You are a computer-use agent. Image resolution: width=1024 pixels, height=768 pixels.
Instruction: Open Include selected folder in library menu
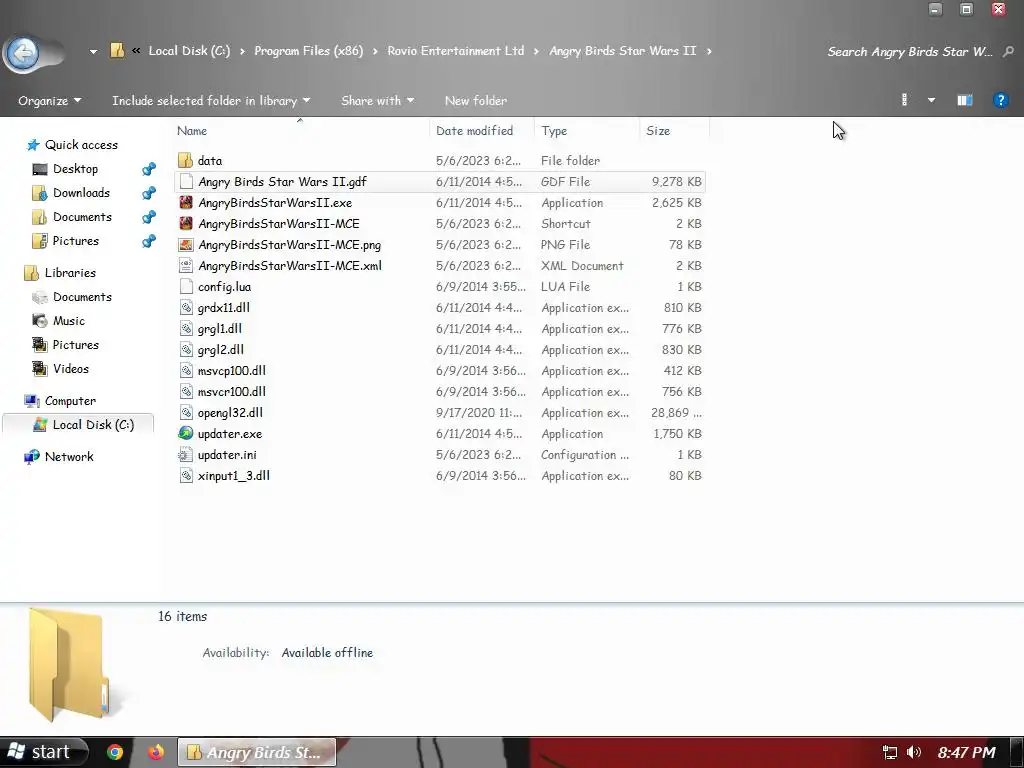coord(211,101)
